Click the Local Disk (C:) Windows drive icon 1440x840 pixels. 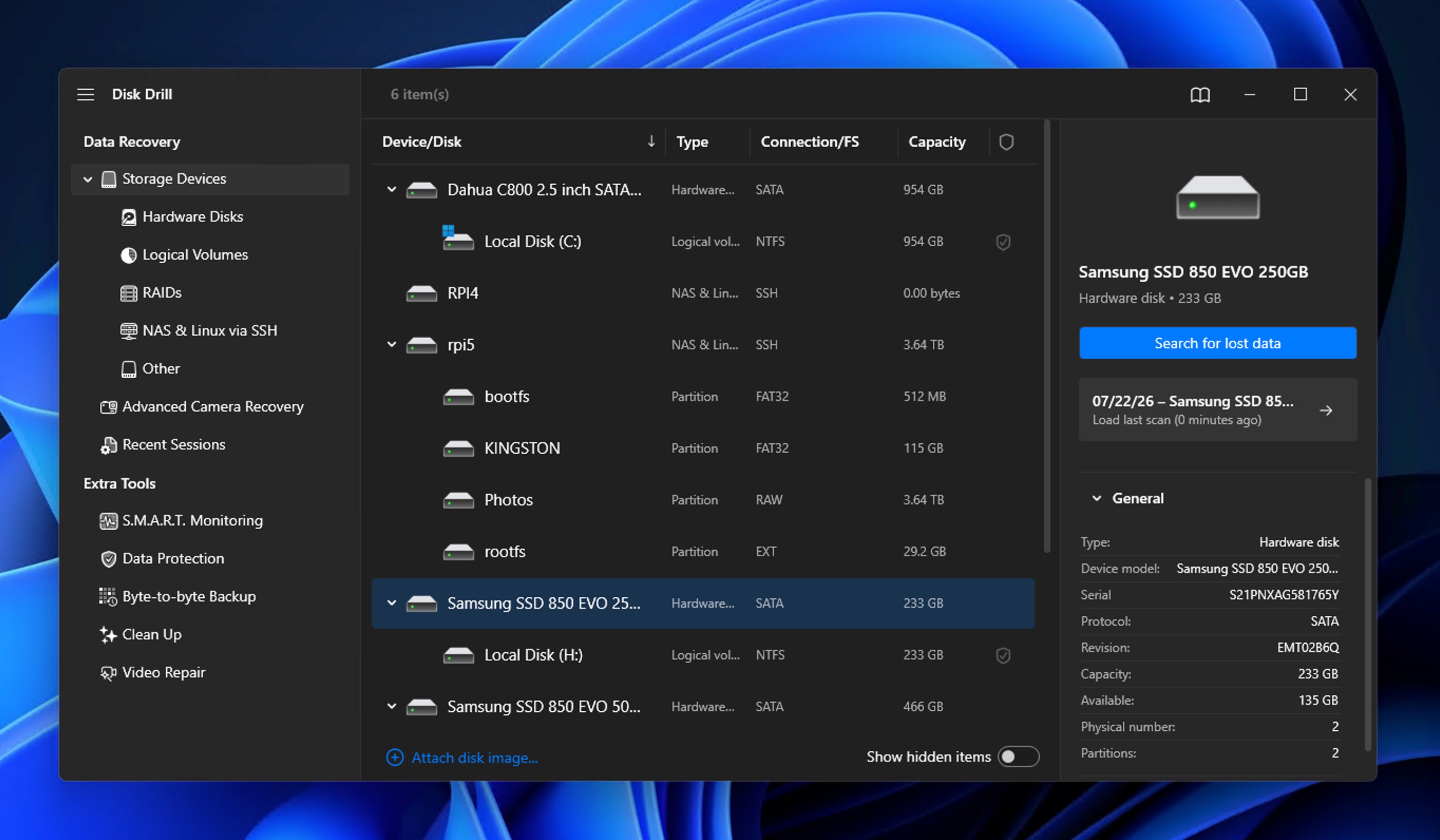[458, 238]
